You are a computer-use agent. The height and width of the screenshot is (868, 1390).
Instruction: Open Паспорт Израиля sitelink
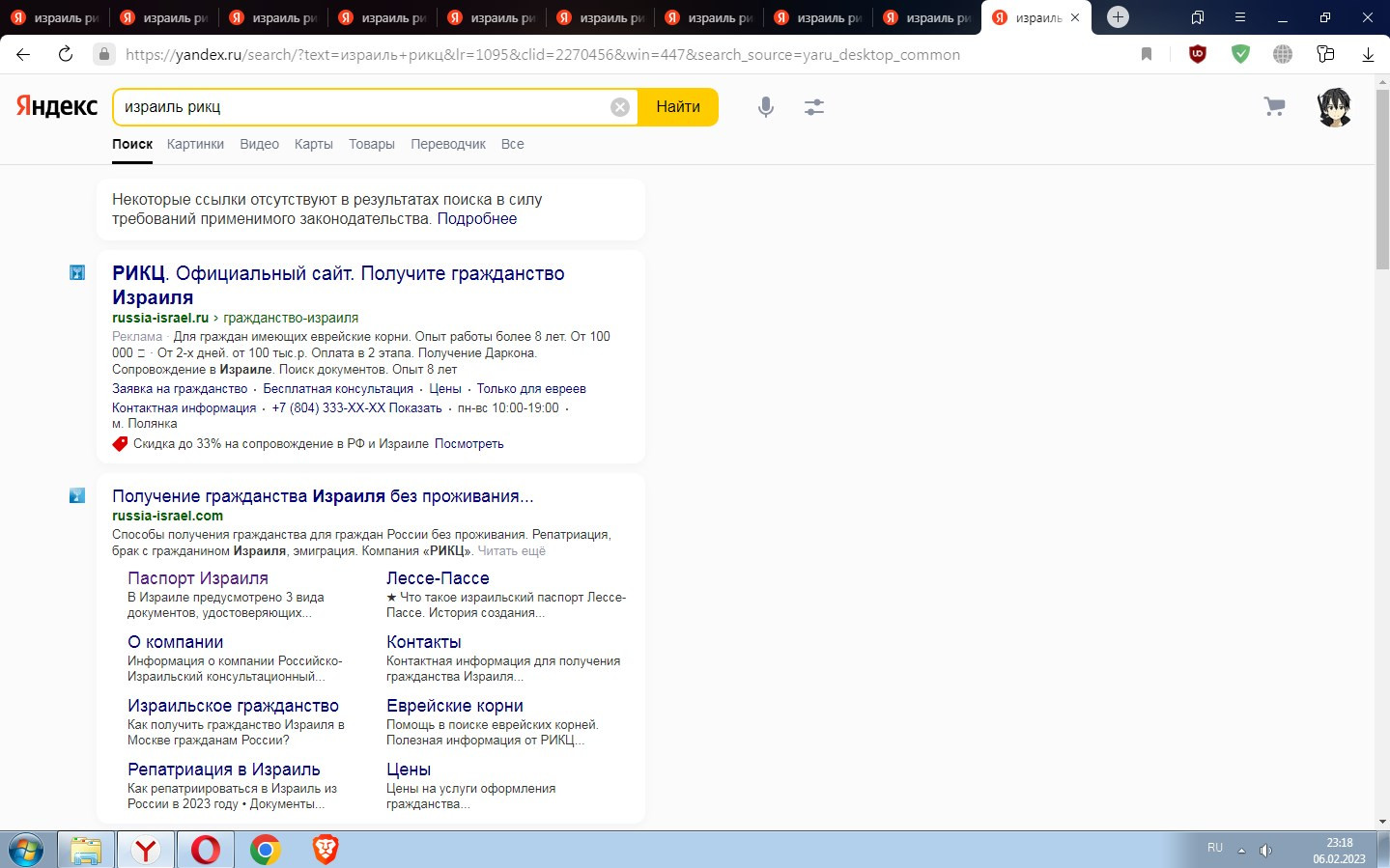click(198, 578)
